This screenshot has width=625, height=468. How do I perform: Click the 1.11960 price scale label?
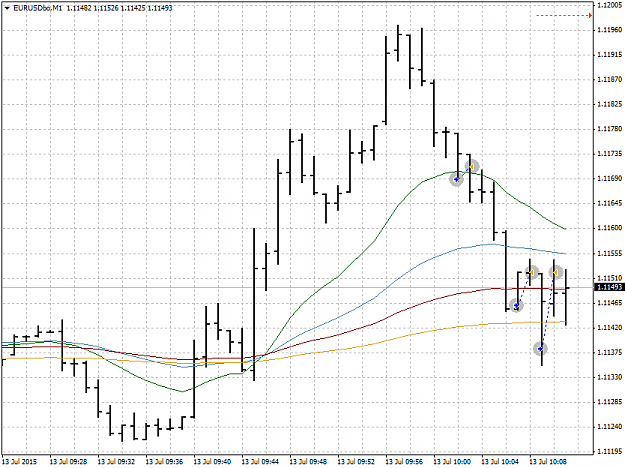pos(610,30)
